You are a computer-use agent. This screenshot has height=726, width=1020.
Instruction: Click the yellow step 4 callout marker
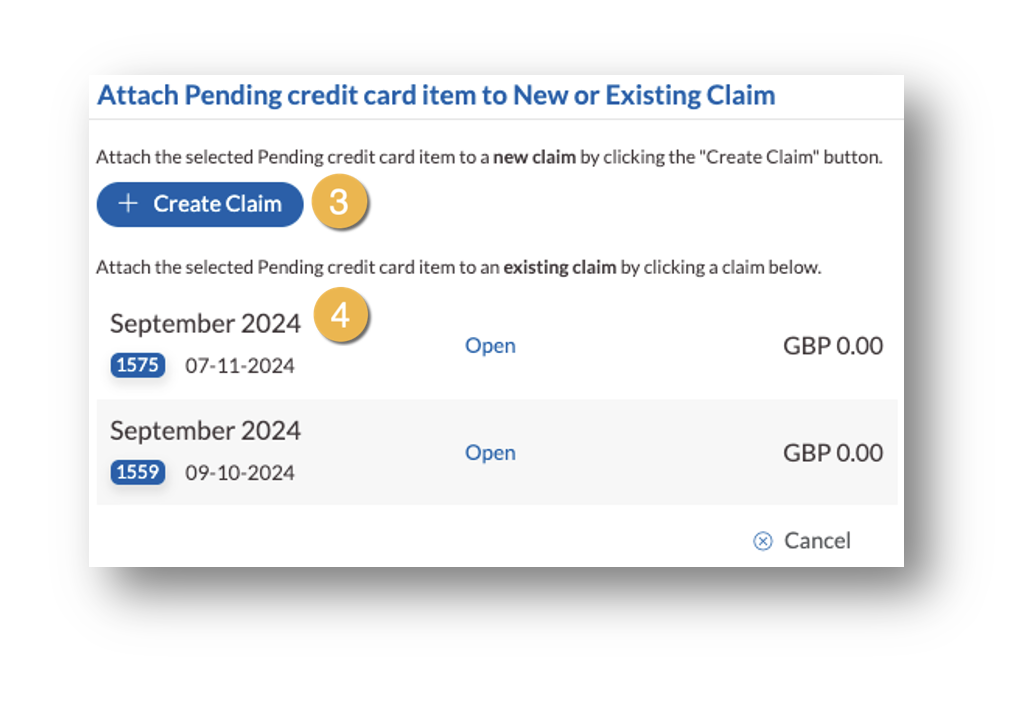click(x=340, y=315)
